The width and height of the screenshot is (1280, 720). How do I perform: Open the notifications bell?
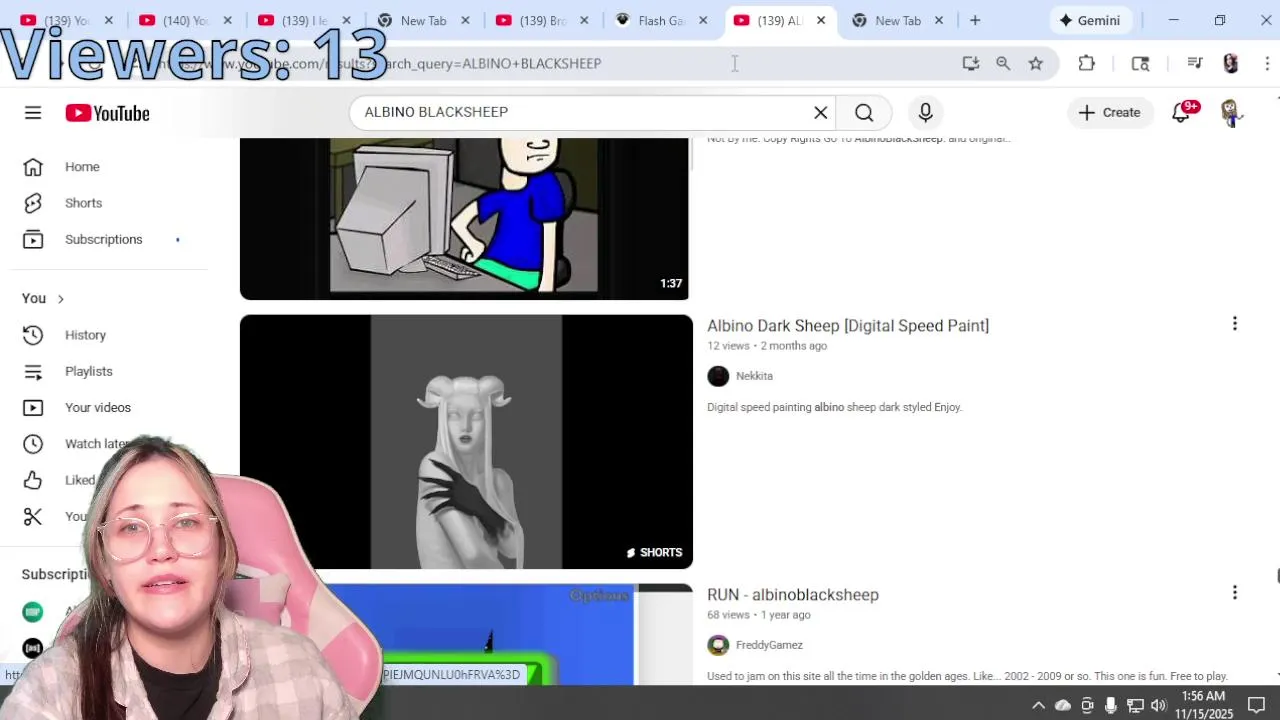click(x=1181, y=113)
